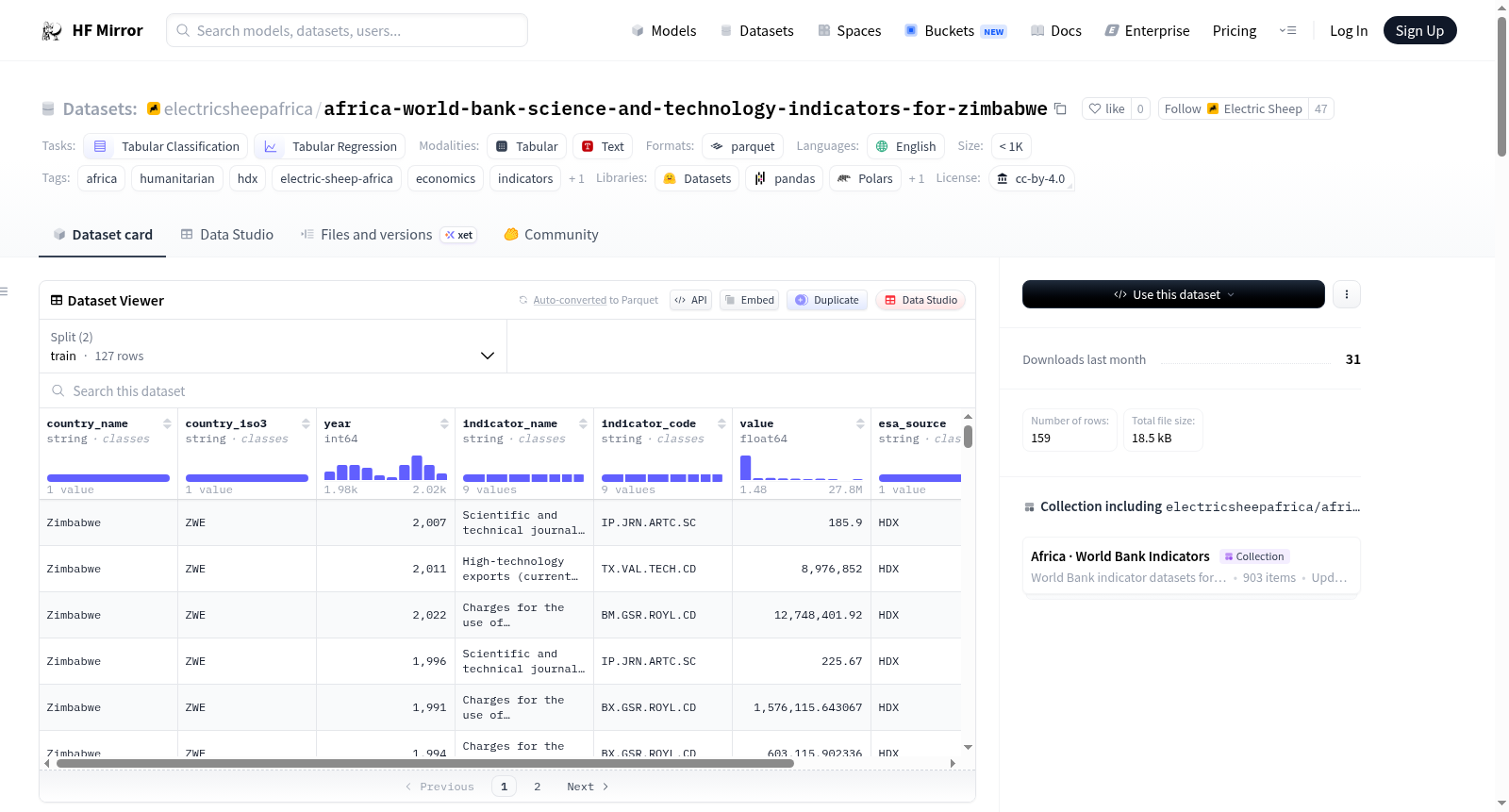The image size is (1509, 812).
Task: Click the page vertical scrollbar
Action: click(1501, 85)
